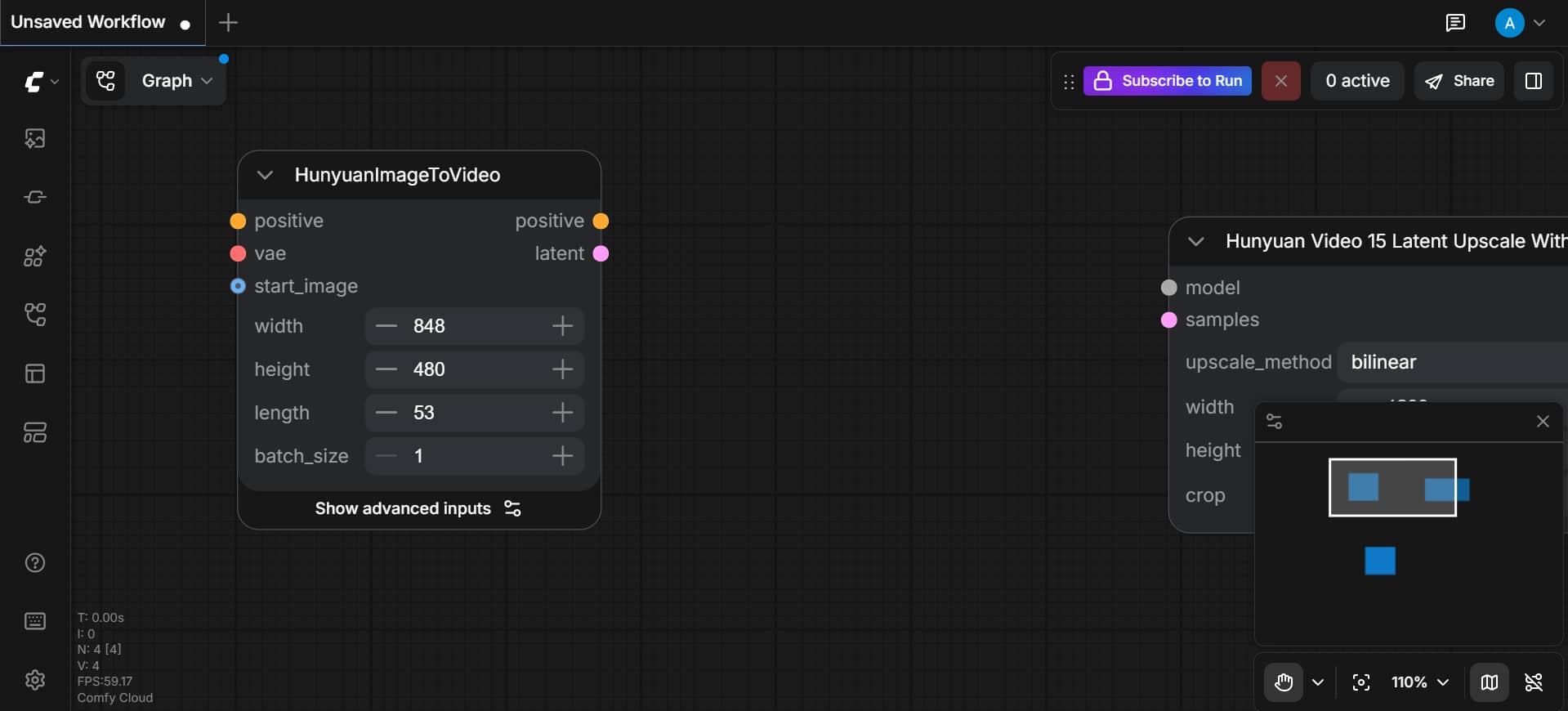Click the minimap viewport rectangle
Screen dimensions: 1568x711
click(1392, 487)
